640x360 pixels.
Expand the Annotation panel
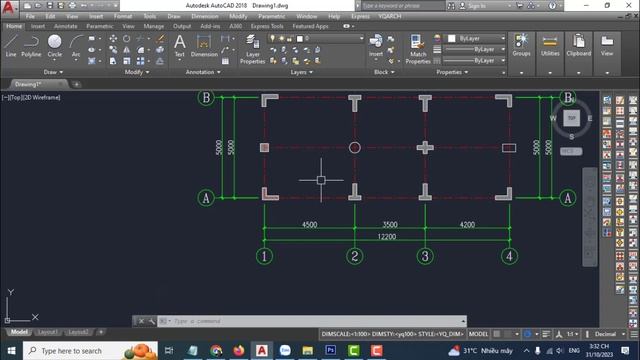[x=203, y=72]
